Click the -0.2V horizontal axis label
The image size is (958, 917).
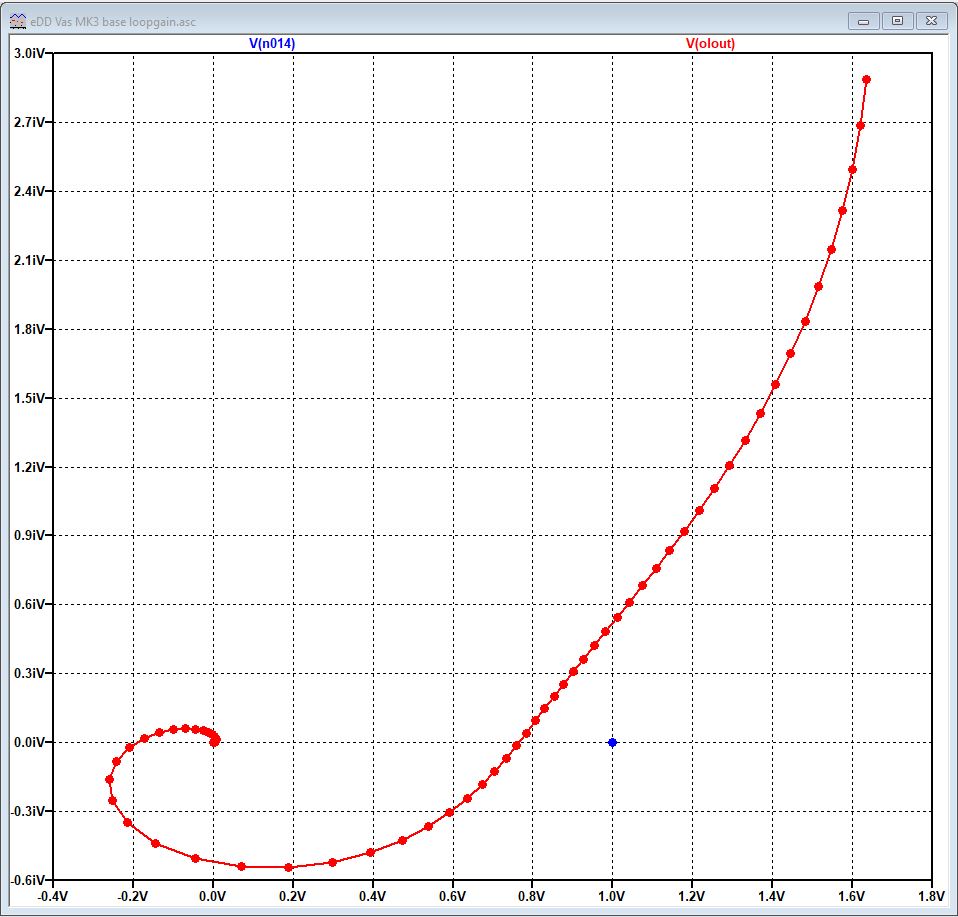[x=133, y=896]
